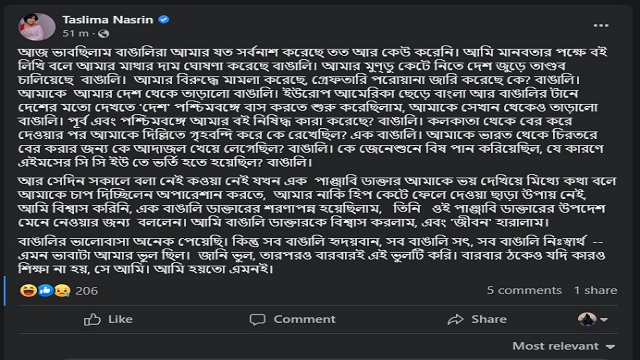640x360 pixels.
Task: Open the 206 reactions count list
Action: (x=87, y=291)
